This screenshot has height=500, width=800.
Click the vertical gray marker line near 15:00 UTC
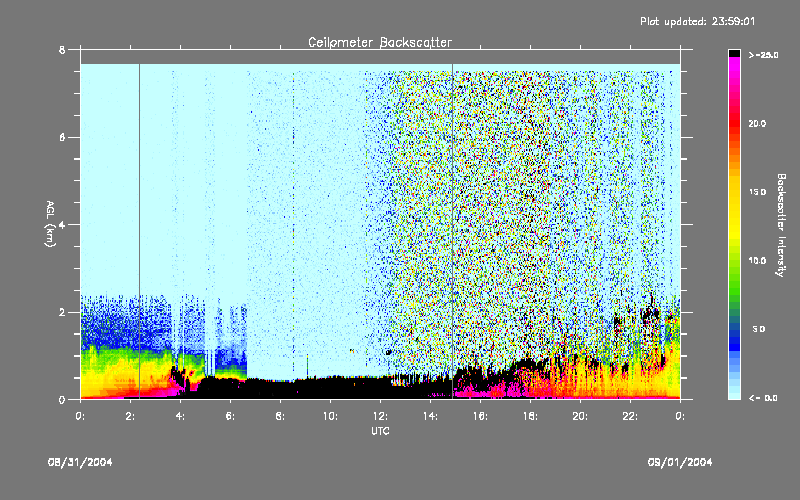pyautogui.click(x=452, y=230)
